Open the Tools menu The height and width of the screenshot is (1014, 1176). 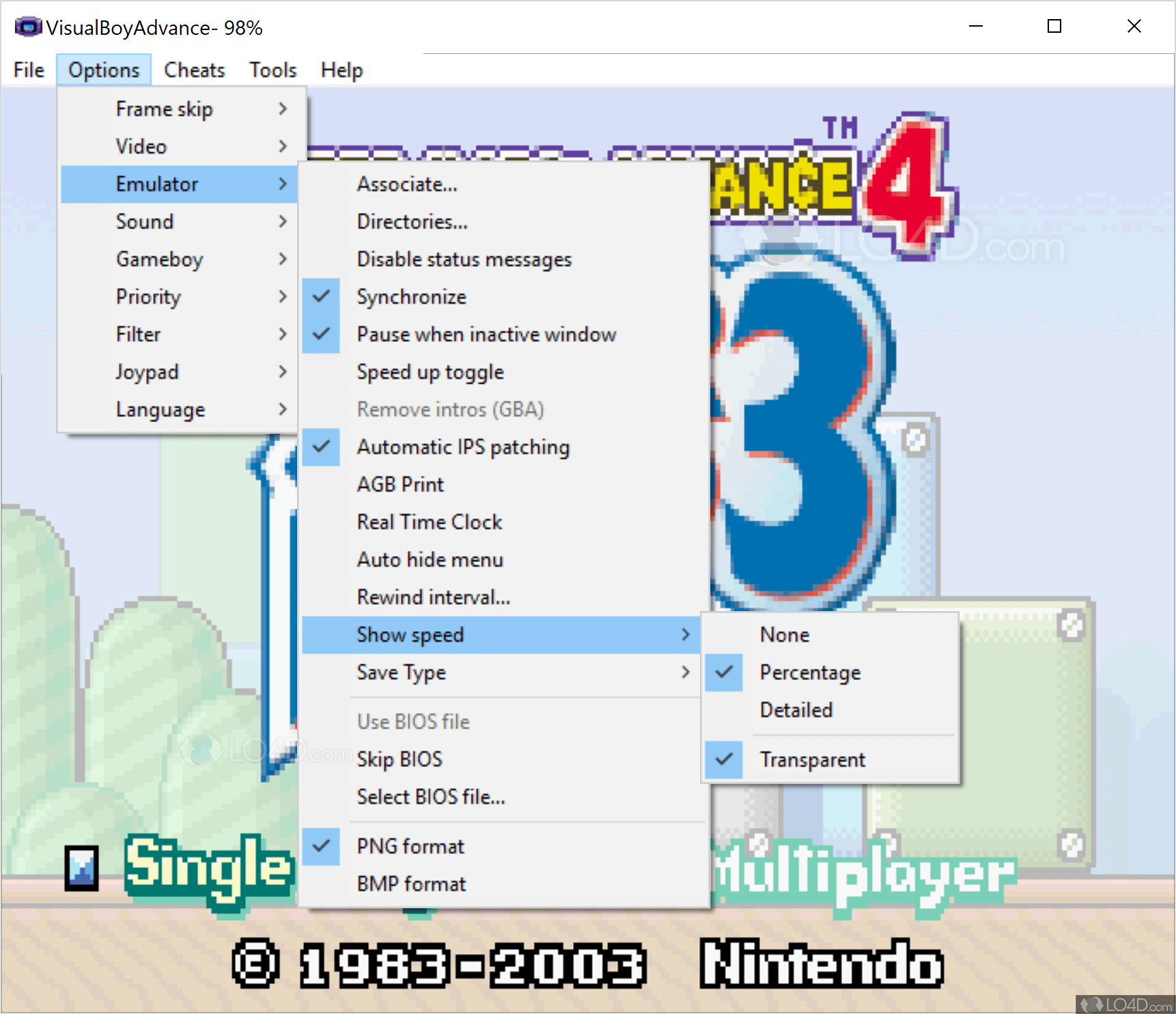(272, 69)
